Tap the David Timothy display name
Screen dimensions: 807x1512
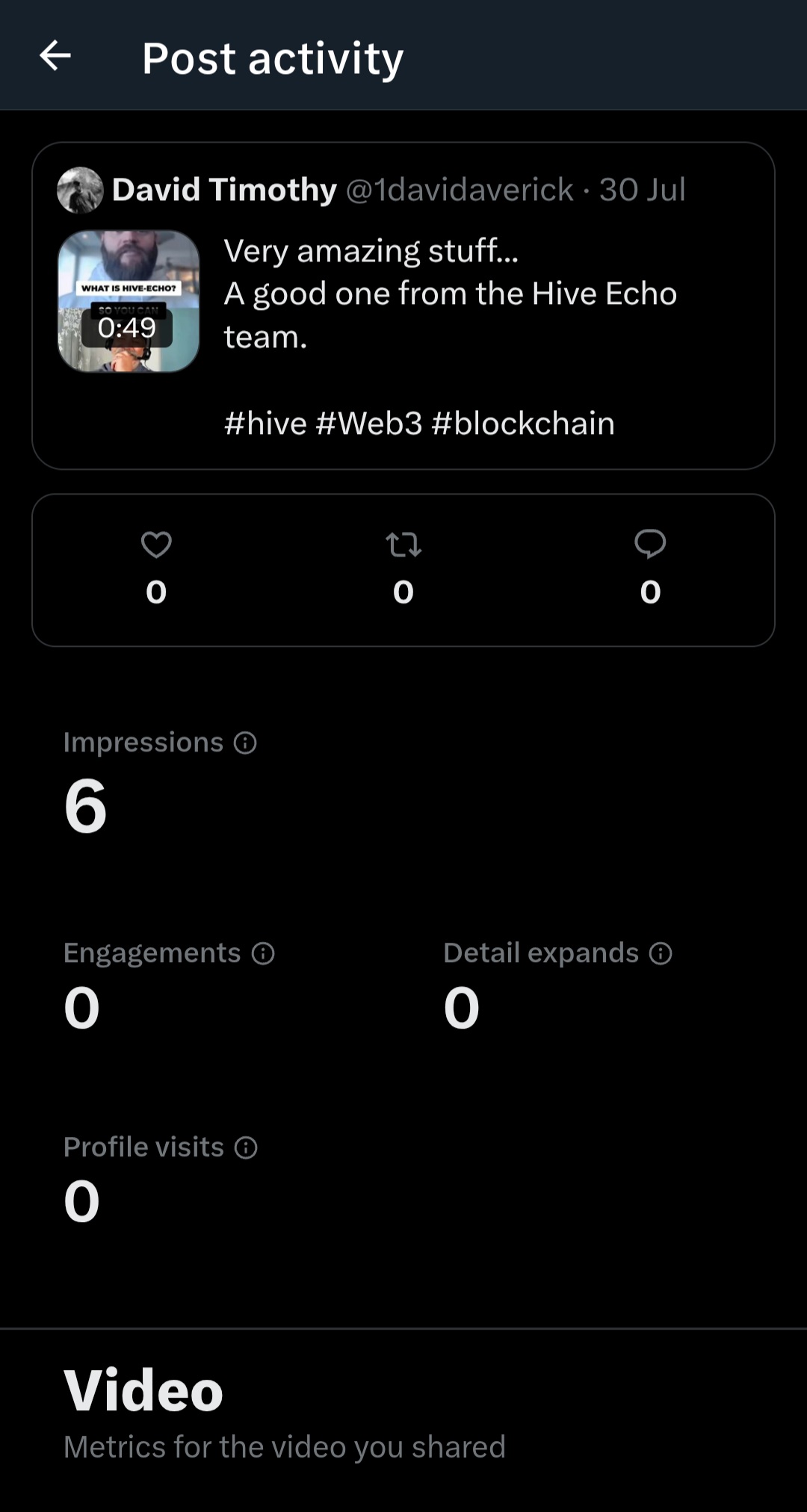(224, 190)
